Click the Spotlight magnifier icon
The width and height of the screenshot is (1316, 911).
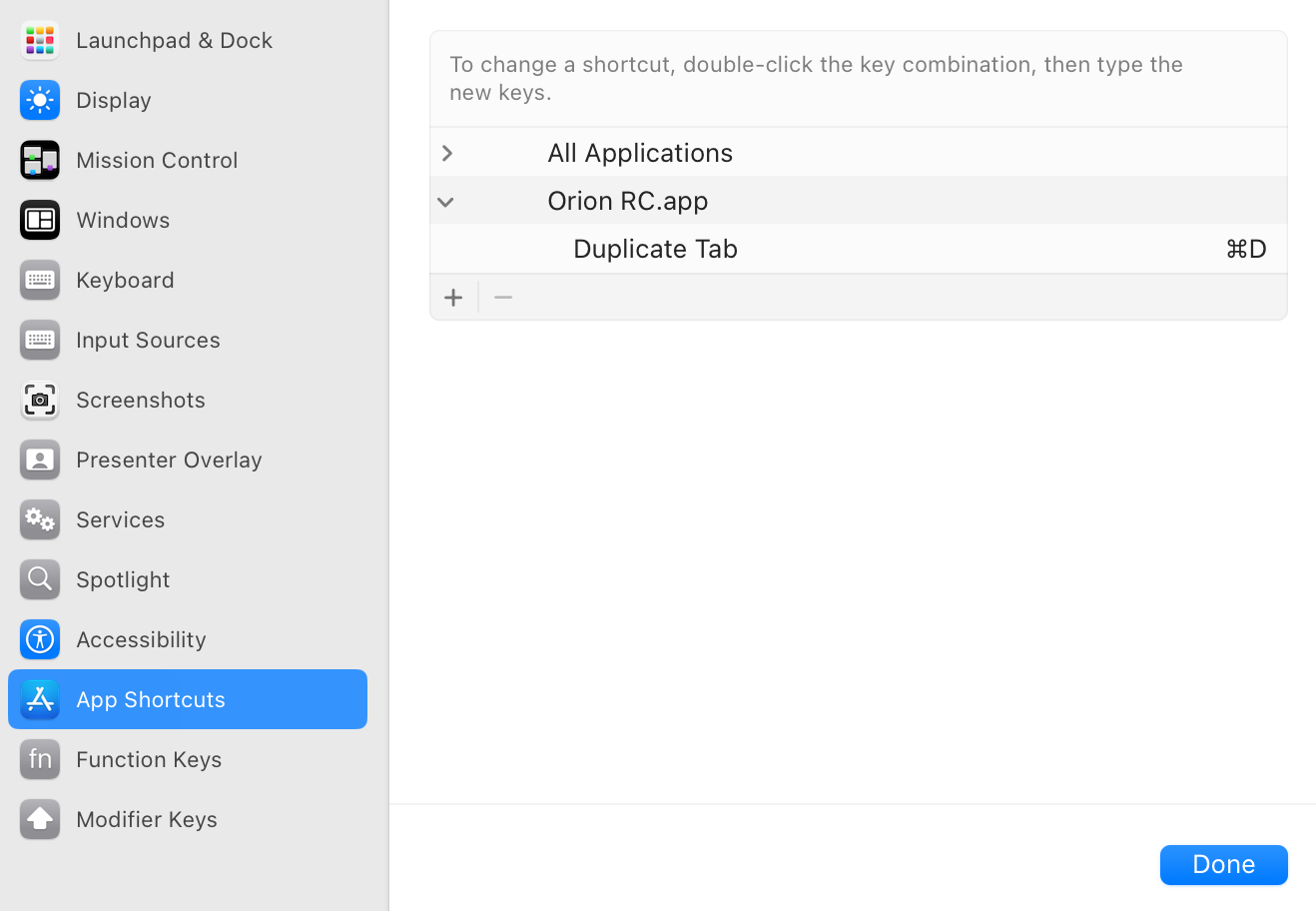pos(40,579)
